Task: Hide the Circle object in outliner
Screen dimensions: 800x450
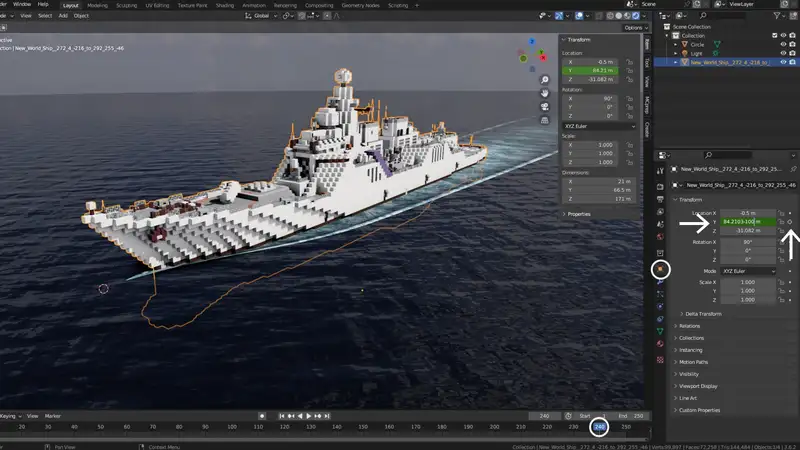Action: point(783,44)
